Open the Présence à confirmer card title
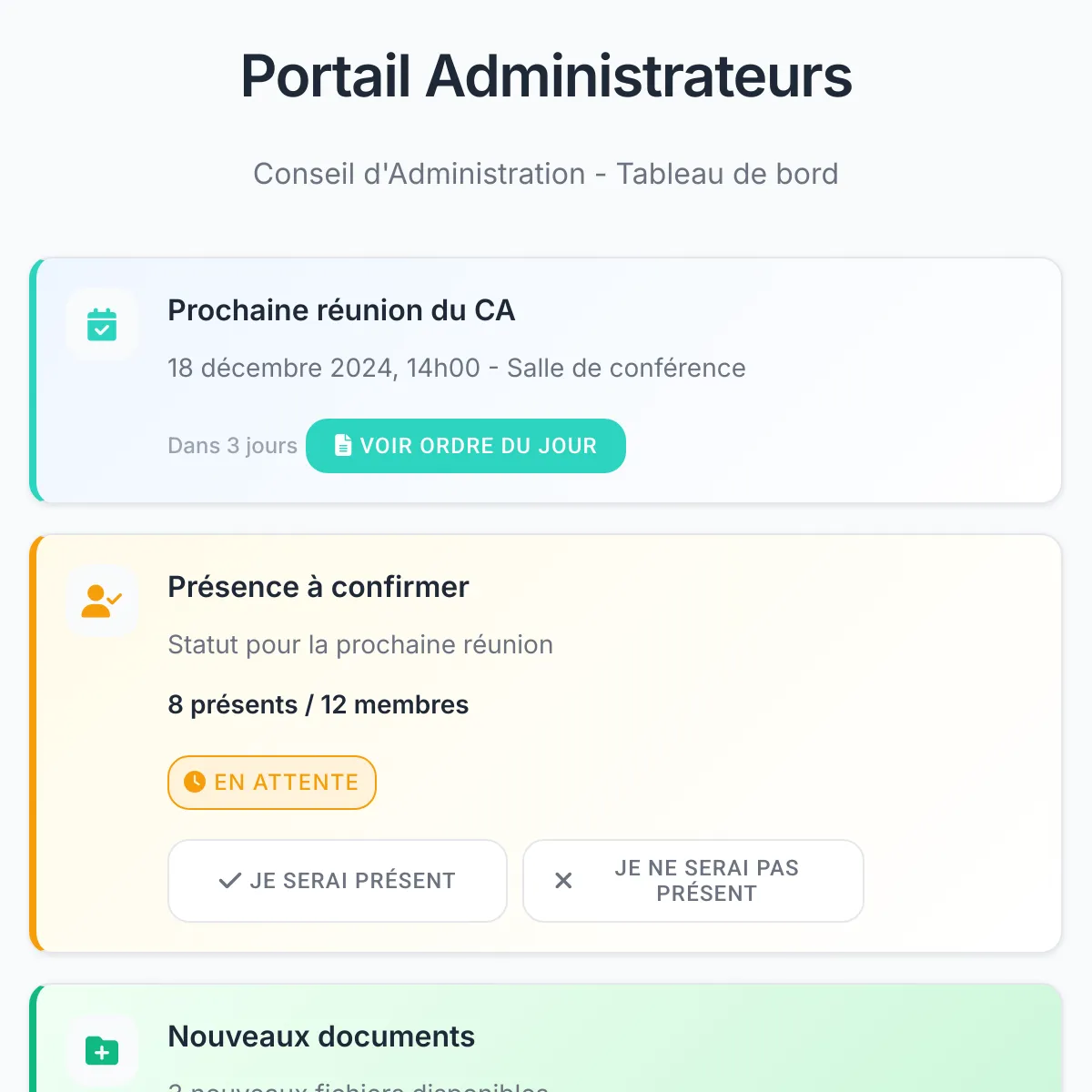 (x=318, y=587)
